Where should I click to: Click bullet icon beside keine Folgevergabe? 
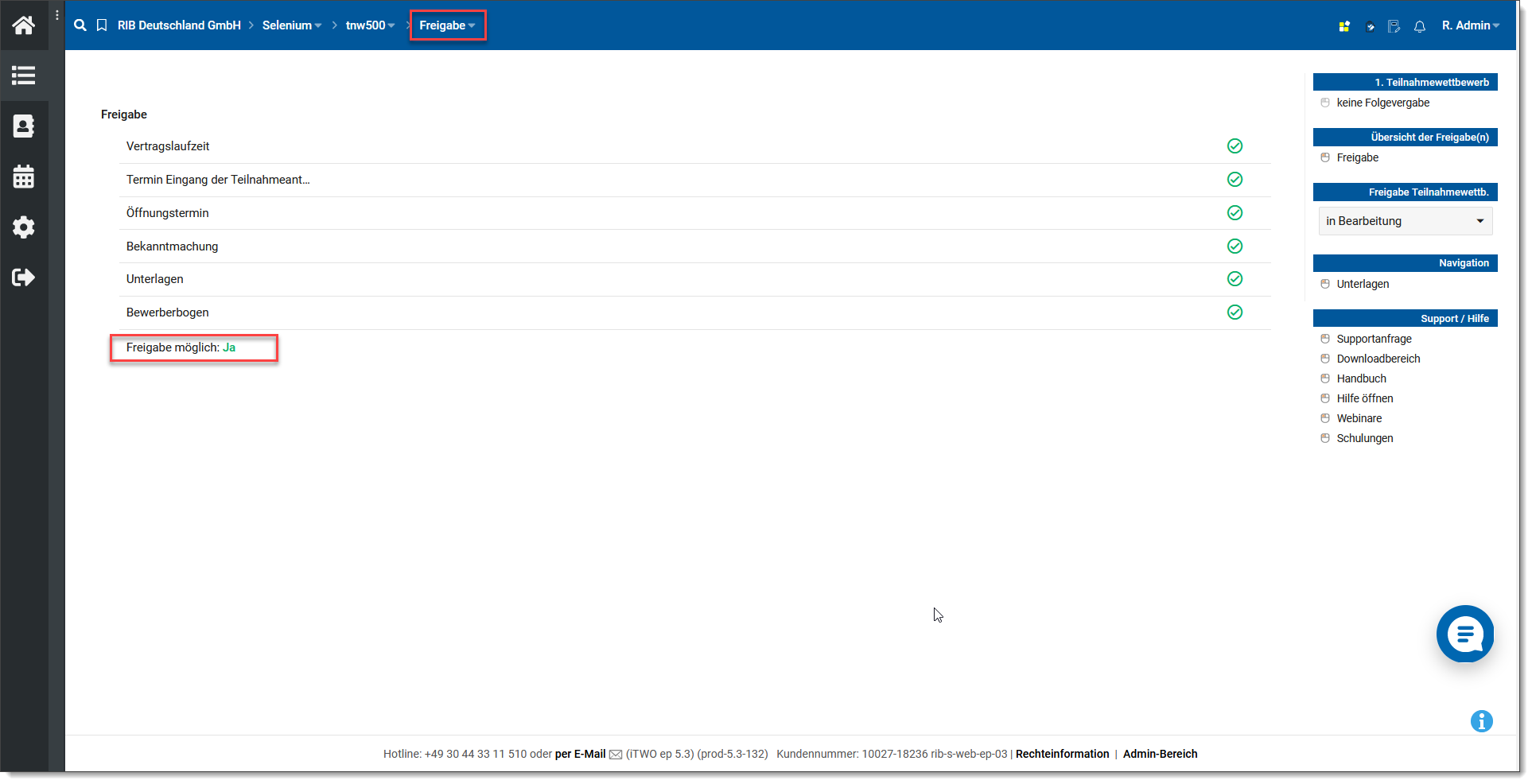click(1325, 103)
